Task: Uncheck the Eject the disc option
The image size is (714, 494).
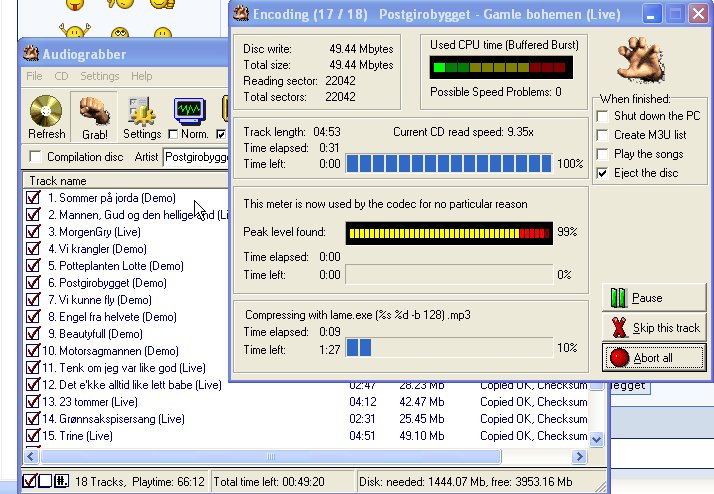Action: coord(602,173)
